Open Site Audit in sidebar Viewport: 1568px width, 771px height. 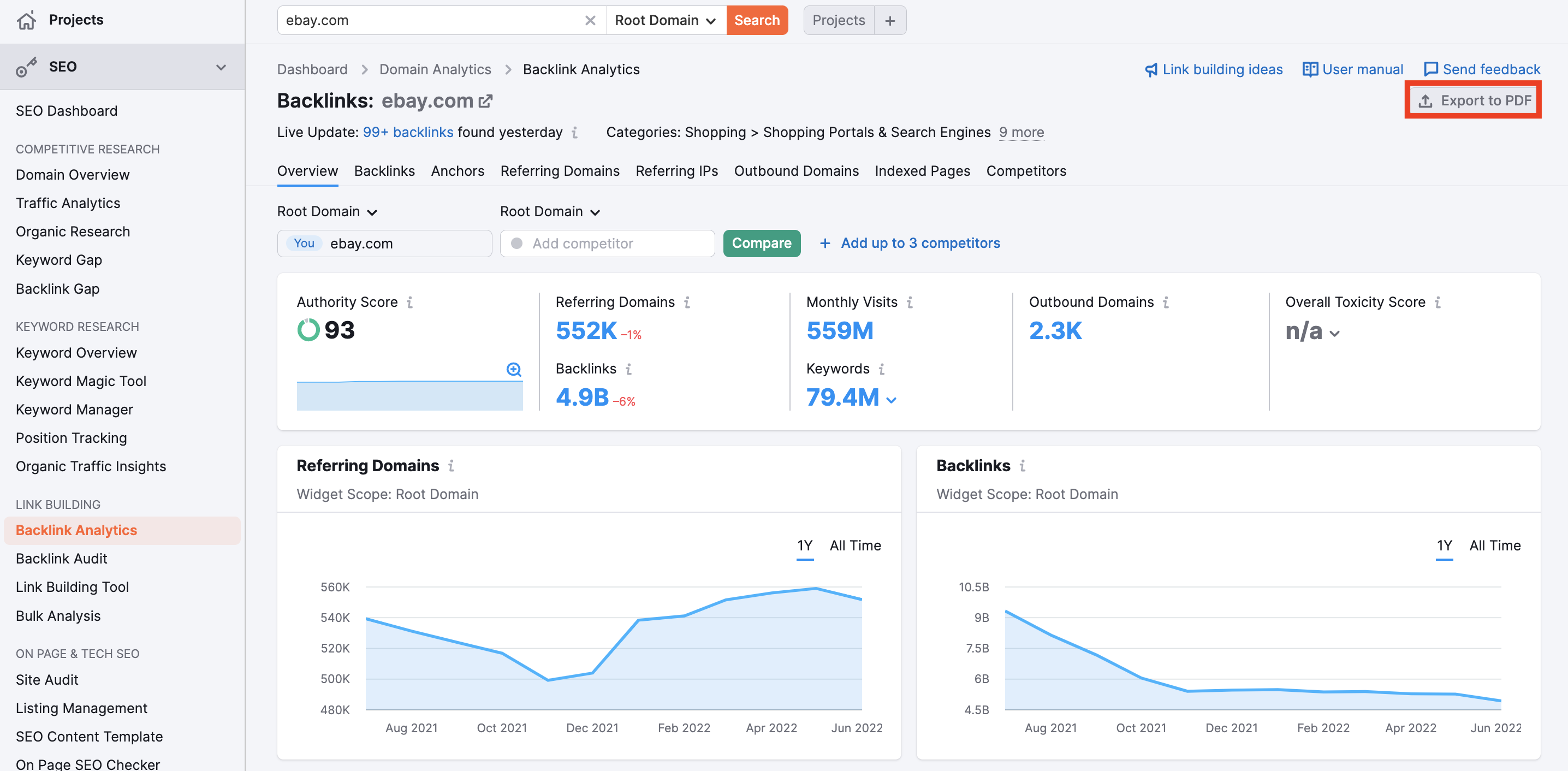[47, 680]
